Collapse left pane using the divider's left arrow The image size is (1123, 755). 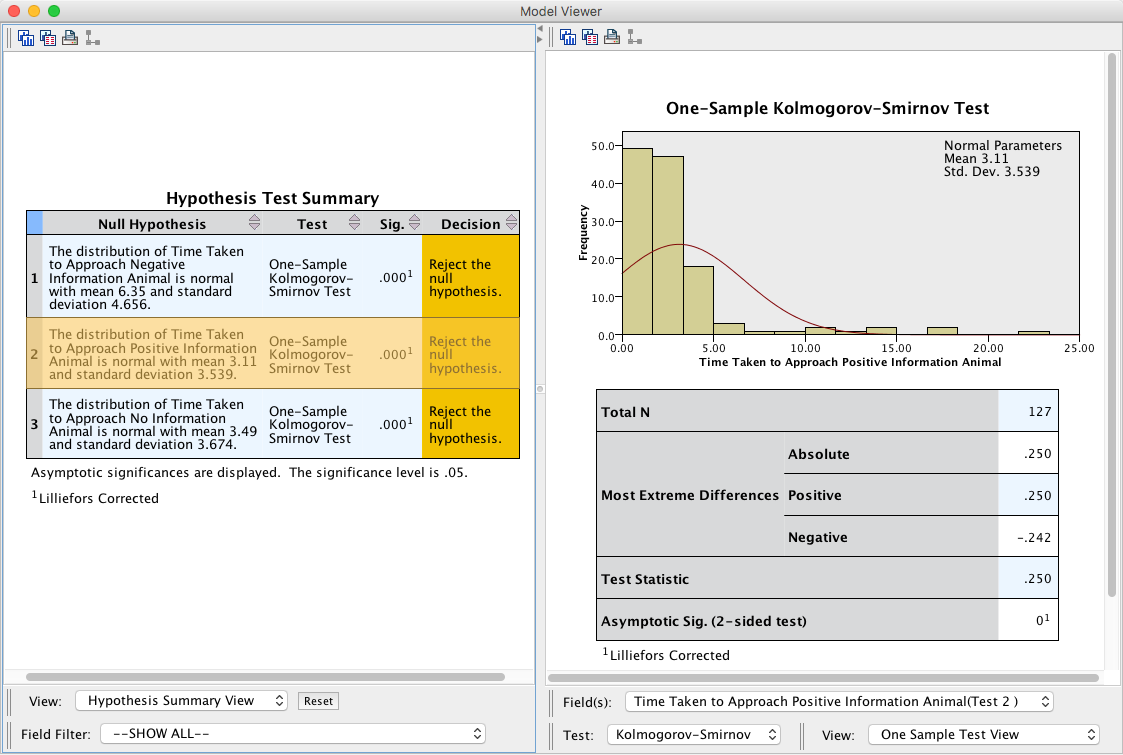540,30
